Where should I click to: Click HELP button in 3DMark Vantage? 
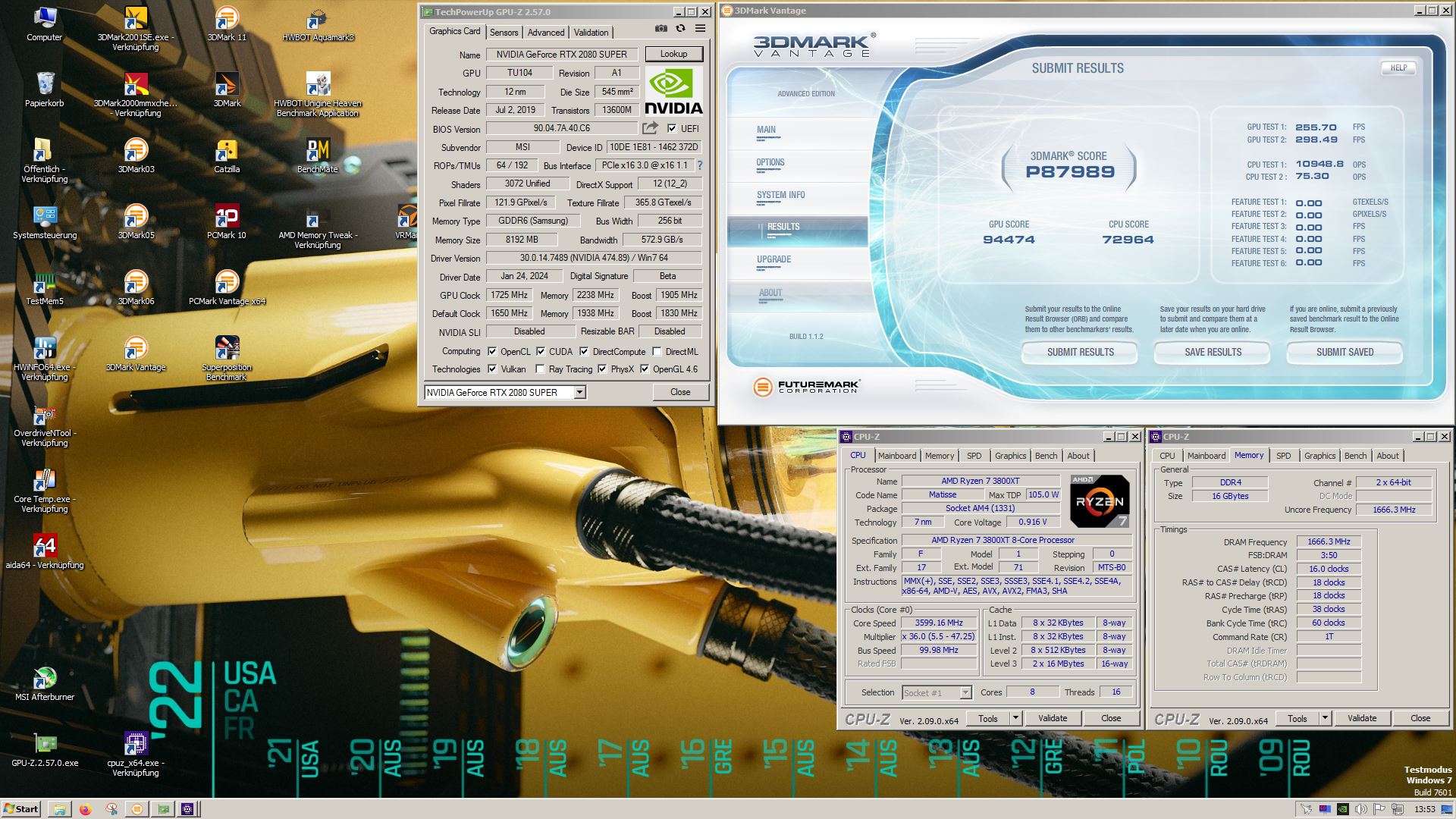click(x=1398, y=68)
